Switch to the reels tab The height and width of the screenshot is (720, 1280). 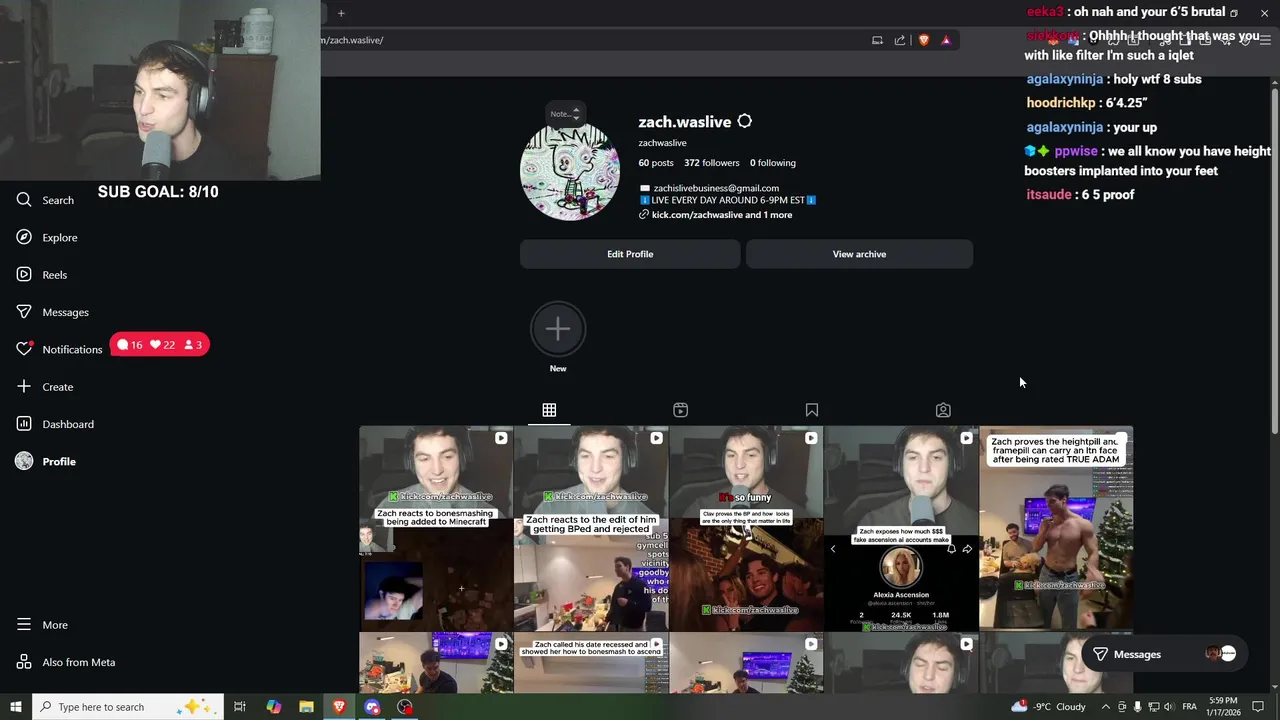point(680,410)
